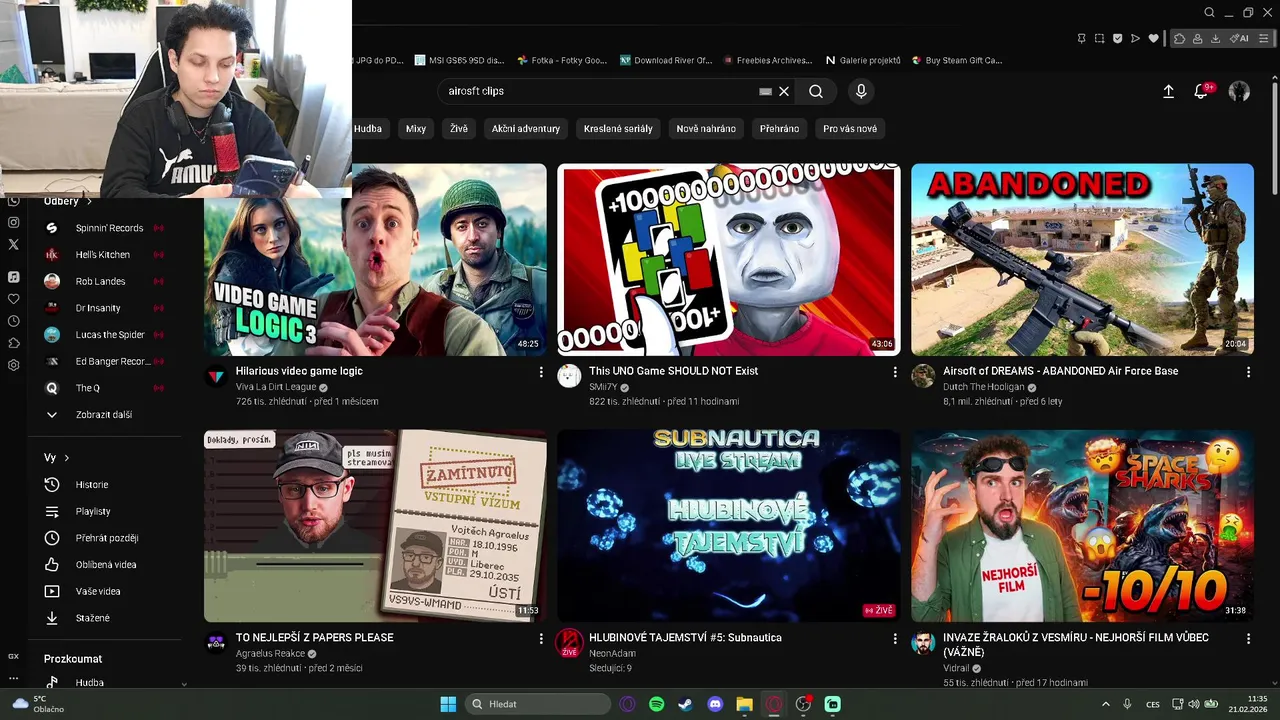The image size is (1280, 720).
Task: Click the send/flow arrow icon
Action: [1135, 38]
